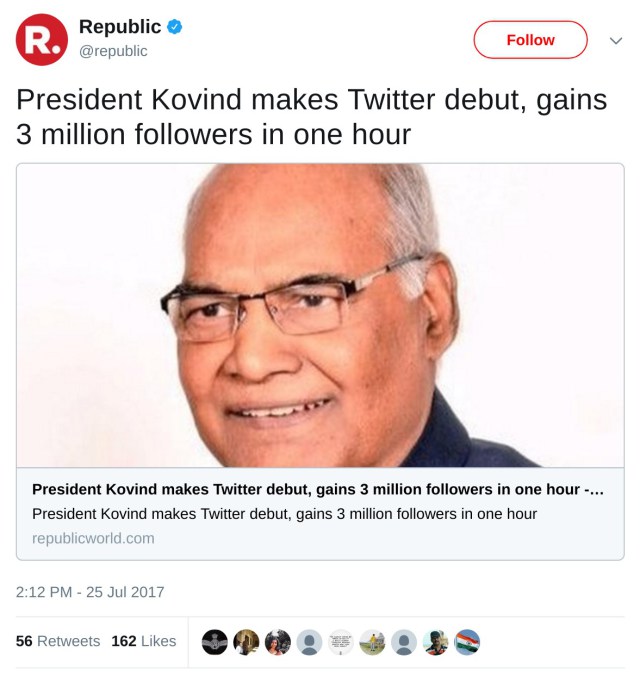Viewport: 640px width, 675px height.
Task: Click the Republic profile logo
Action: coord(42,40)
